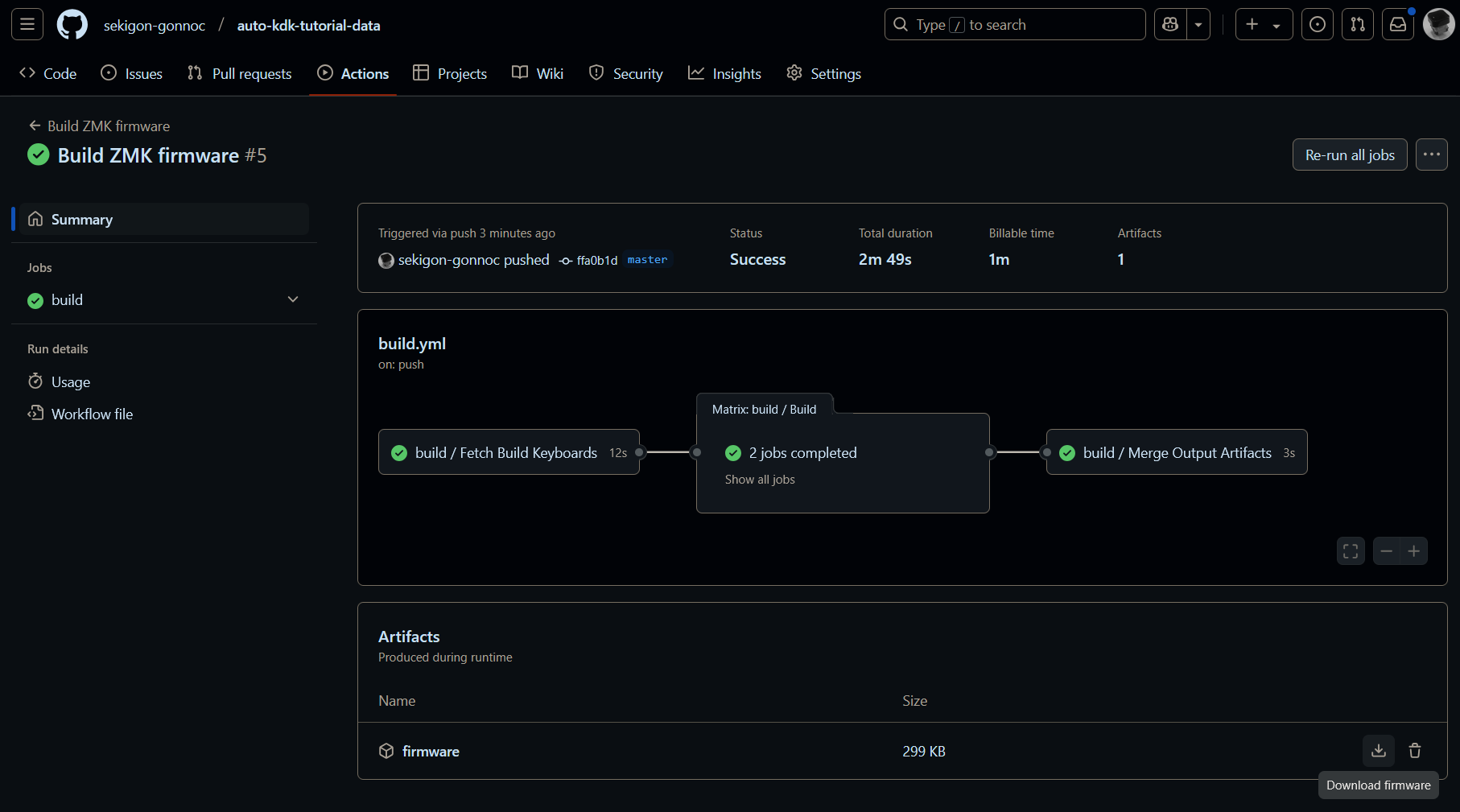Jump to Artifacts count 1
Viewport: 1460px width, 812px height.
pyautogui.click(x=1120, y=259)
